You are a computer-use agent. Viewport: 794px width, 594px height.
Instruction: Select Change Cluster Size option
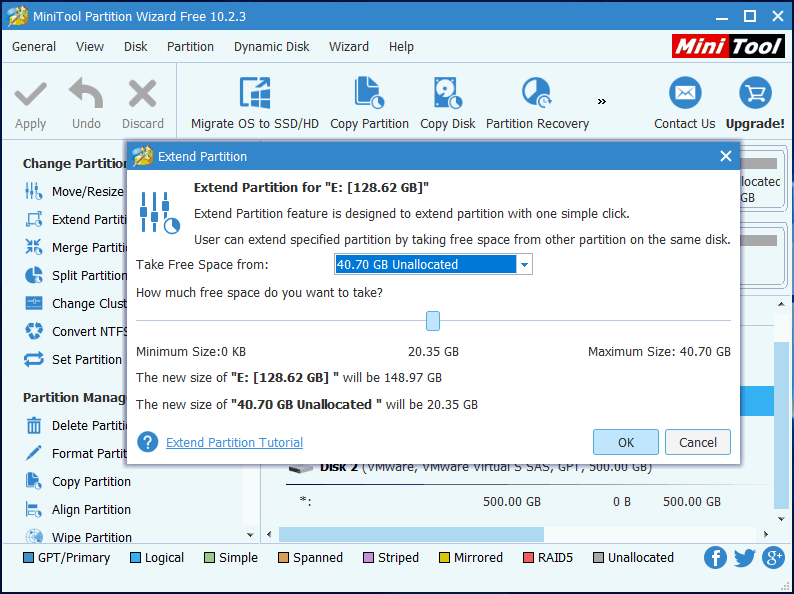click(76, 303)
